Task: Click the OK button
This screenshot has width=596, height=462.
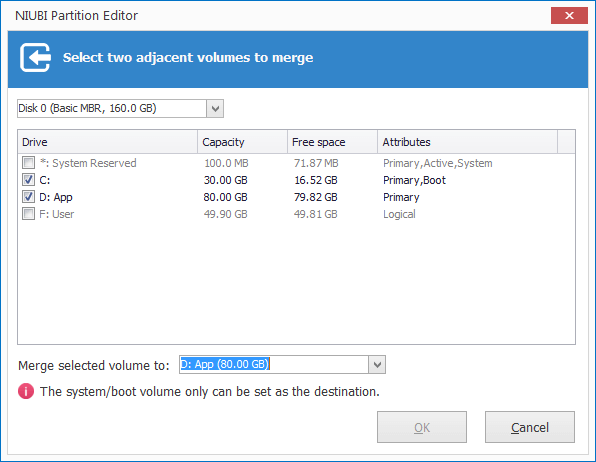Action: (422, 427)
